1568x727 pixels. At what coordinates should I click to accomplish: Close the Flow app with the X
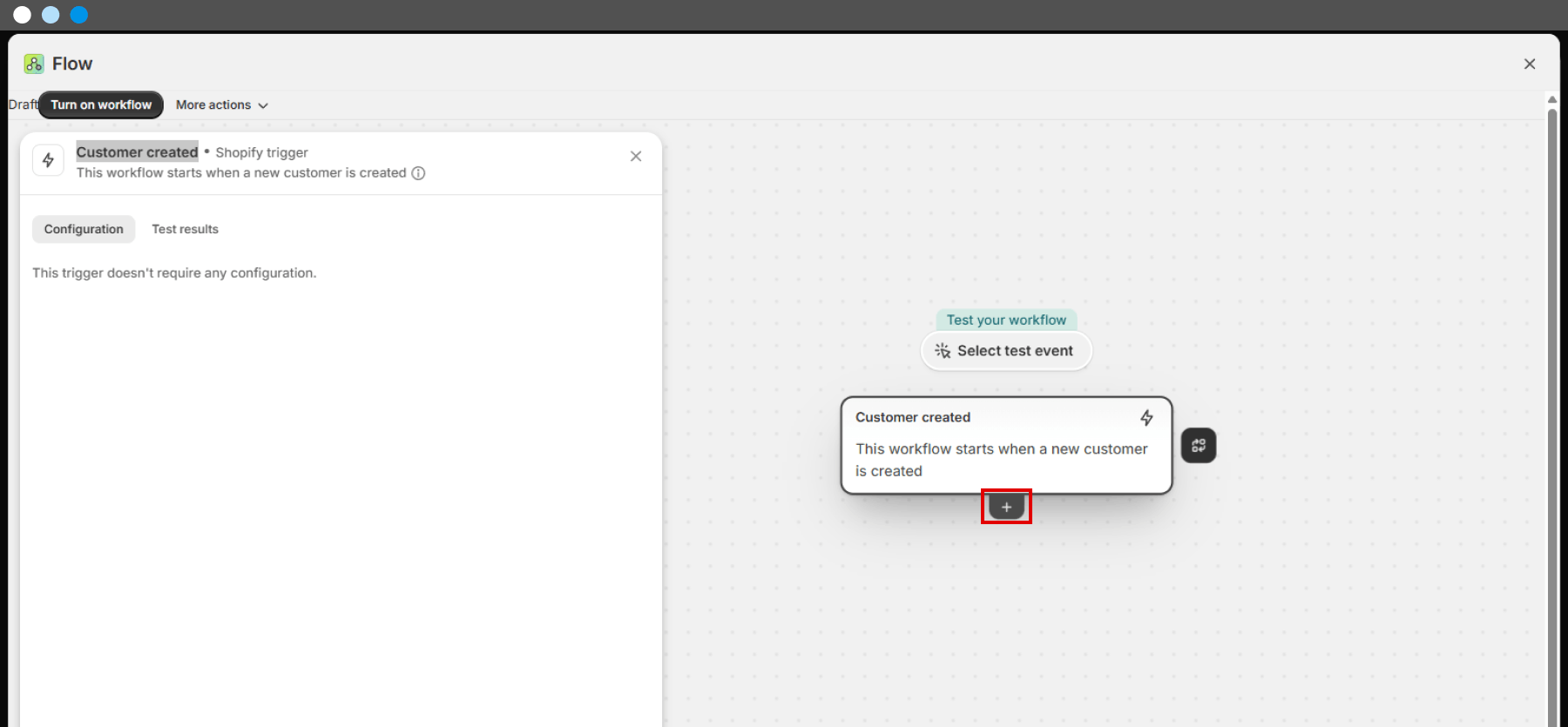click(x=1530, y=64)
